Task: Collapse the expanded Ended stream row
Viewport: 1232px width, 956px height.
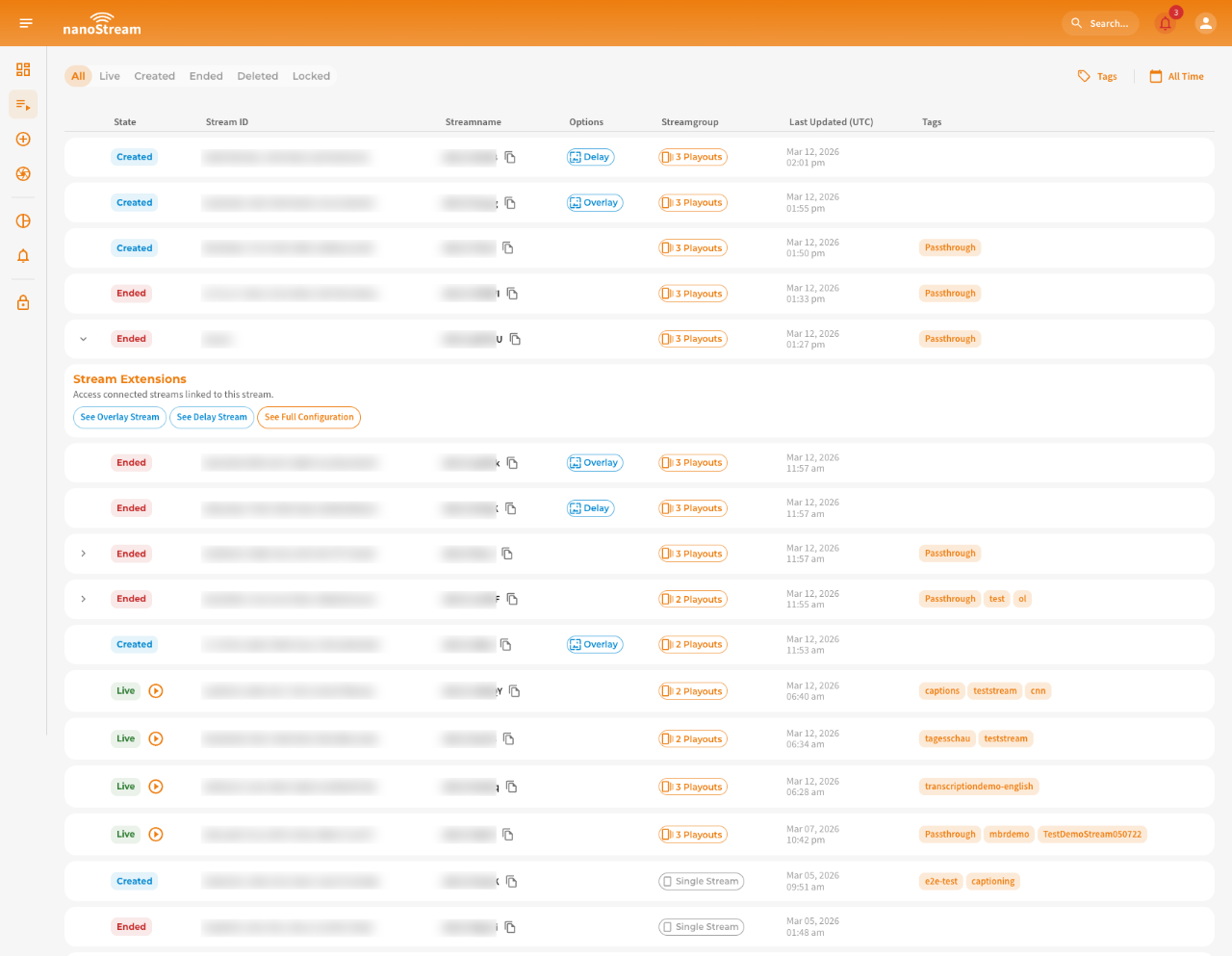Action: pos(83,338)
